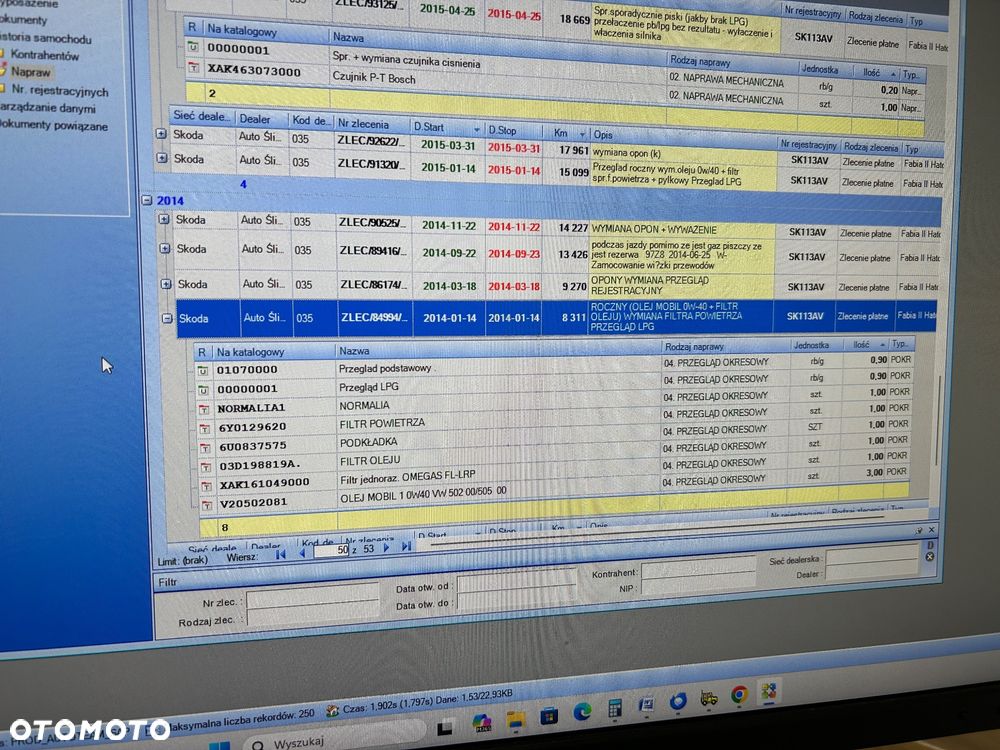
Task: Open the yellow forklift app in taskbar
Action: [709, 698]
